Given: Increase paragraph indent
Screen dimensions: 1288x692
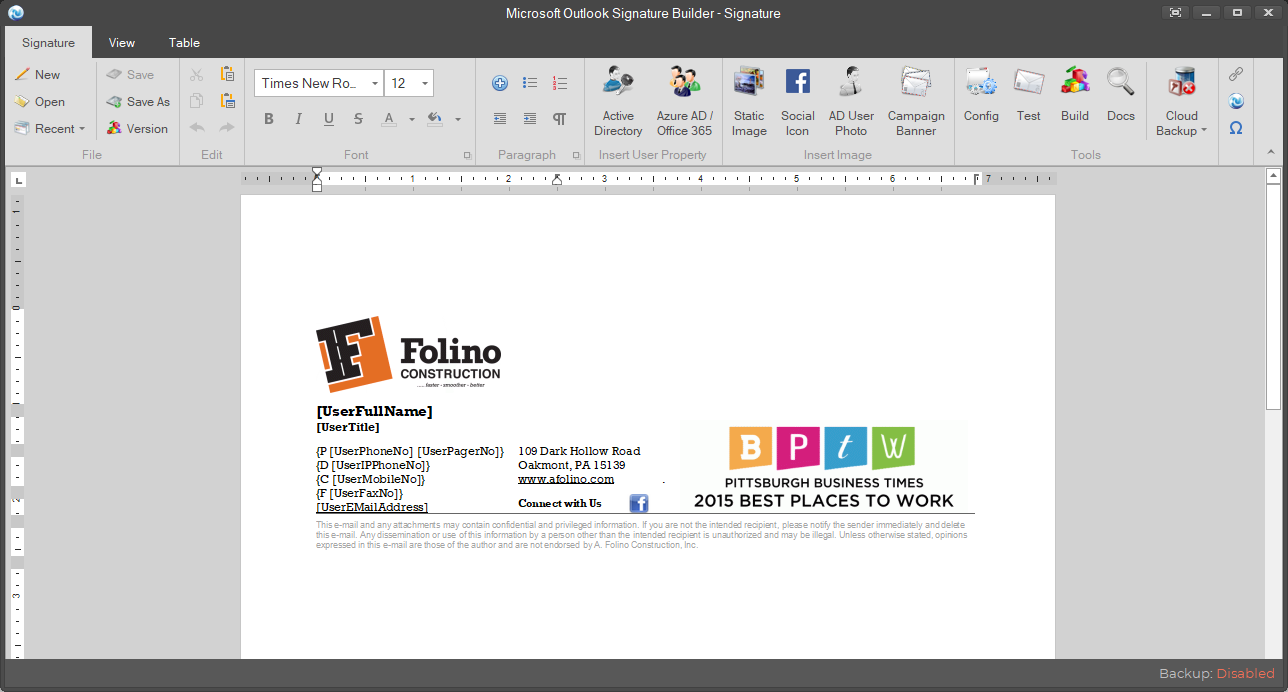Looking at the screenshot, I should pos(530,119).
